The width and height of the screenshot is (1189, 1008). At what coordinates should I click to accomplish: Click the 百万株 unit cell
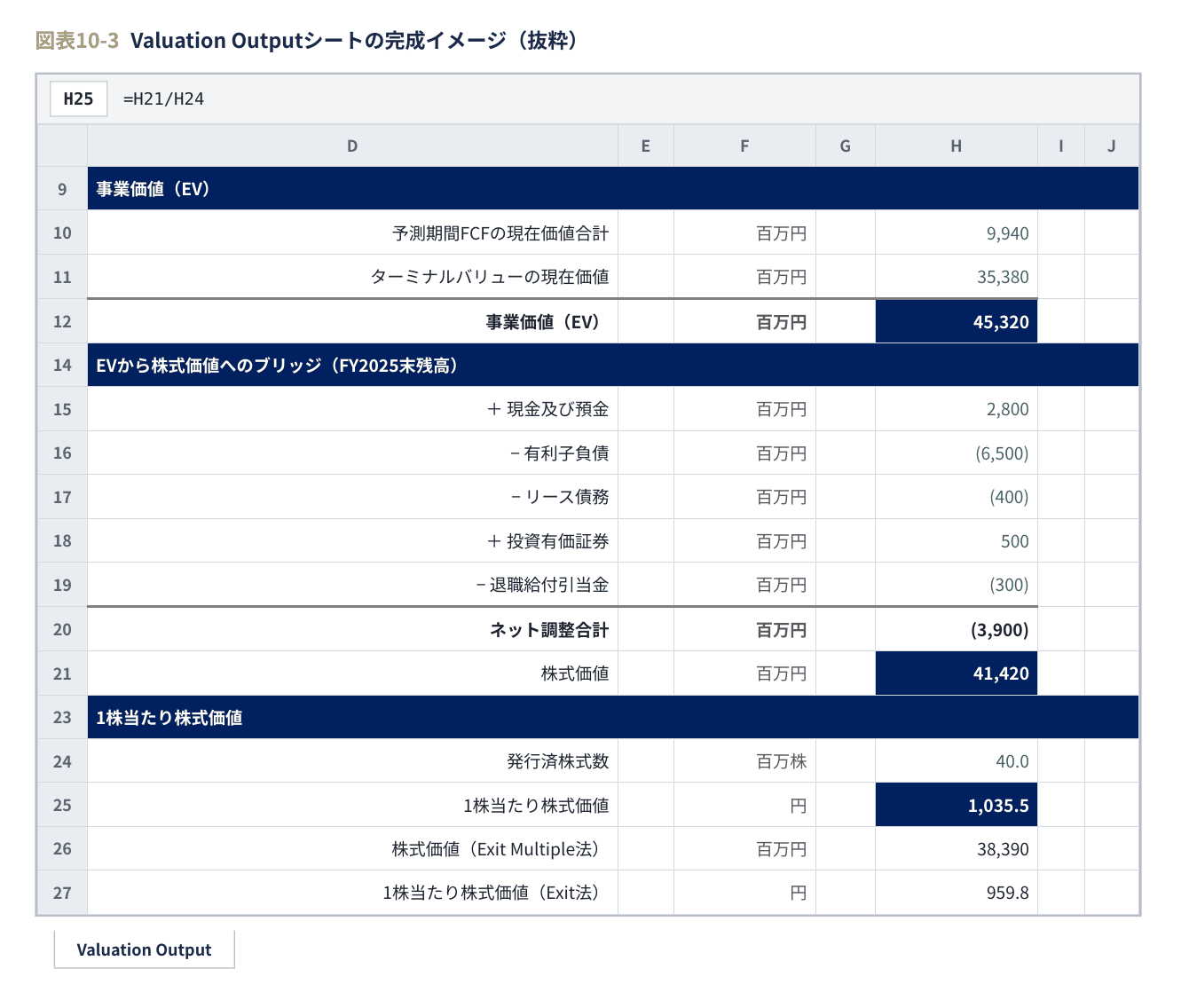tap(744, 761)
